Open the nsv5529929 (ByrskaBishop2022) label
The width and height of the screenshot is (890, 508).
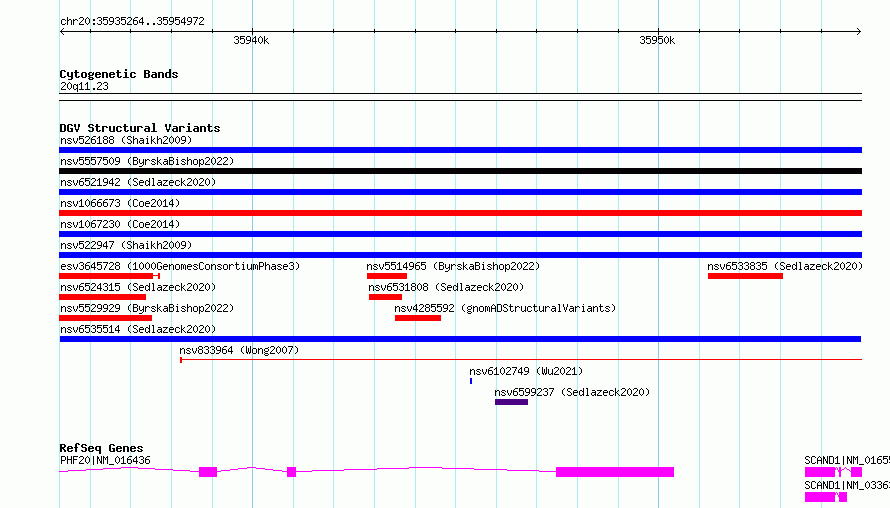coord(147,308)
